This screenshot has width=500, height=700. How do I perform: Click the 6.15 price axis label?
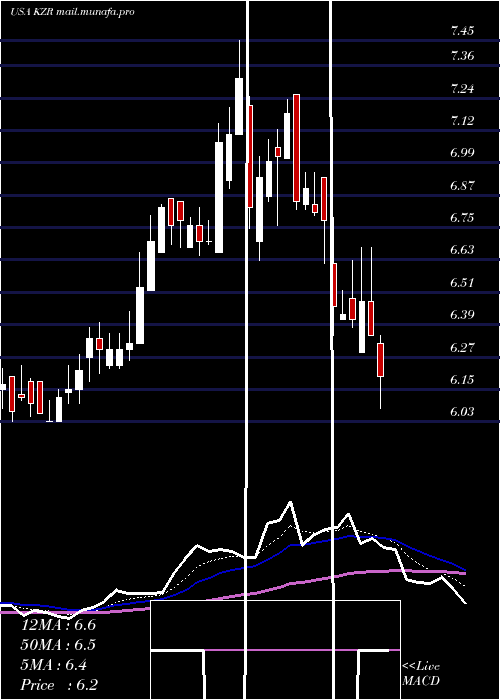(x=462, y=380)
